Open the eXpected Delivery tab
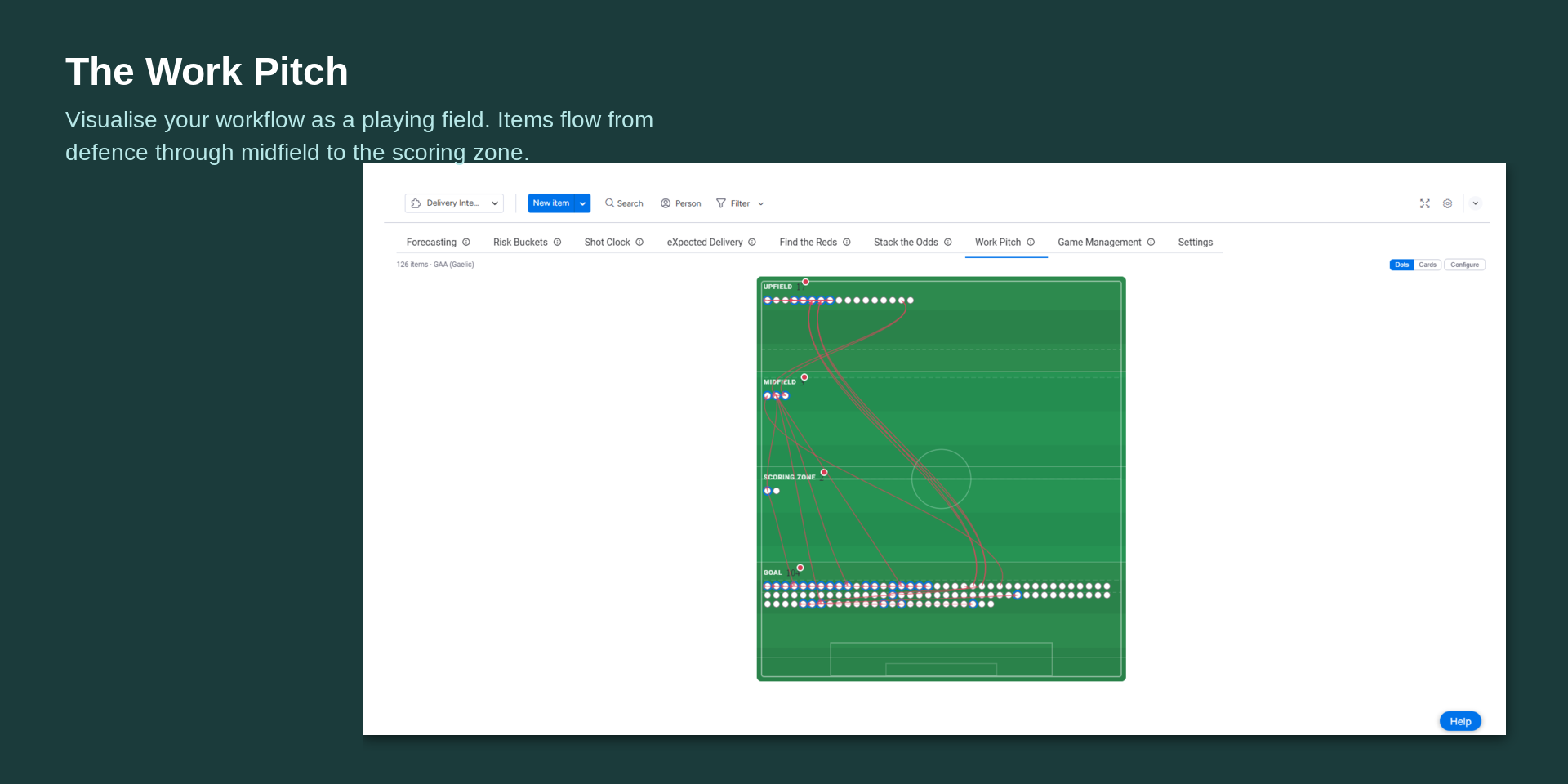This screenshot has width=1568, height=784. coord(704,243)
